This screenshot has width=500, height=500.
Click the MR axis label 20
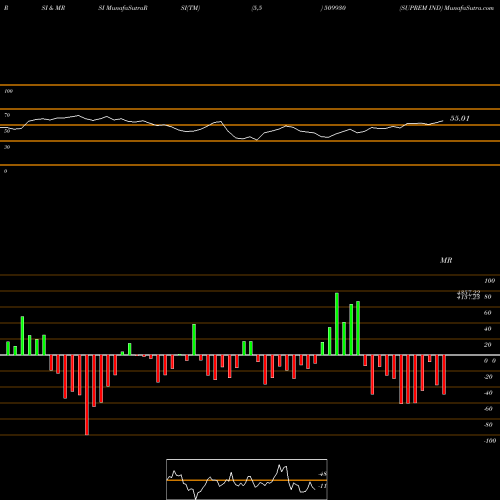(x=487, y=345)
